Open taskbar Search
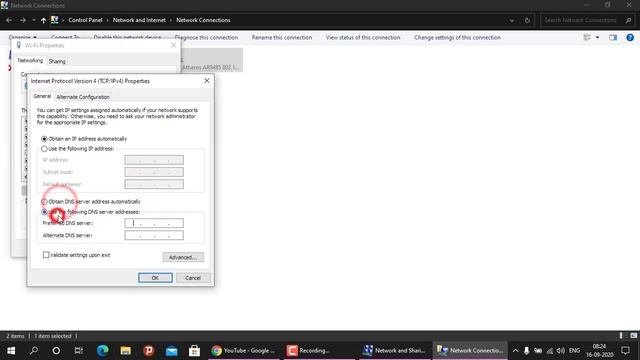 (x=34, y=351)
